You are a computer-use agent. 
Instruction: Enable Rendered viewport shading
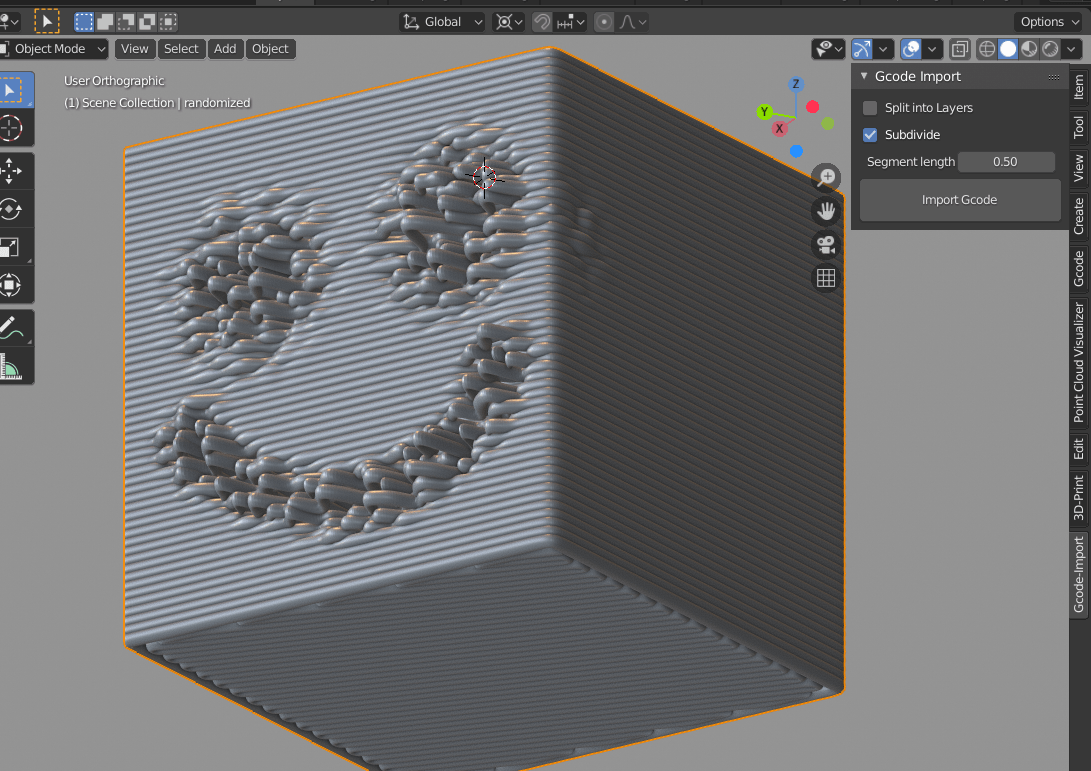[1048, 48]
